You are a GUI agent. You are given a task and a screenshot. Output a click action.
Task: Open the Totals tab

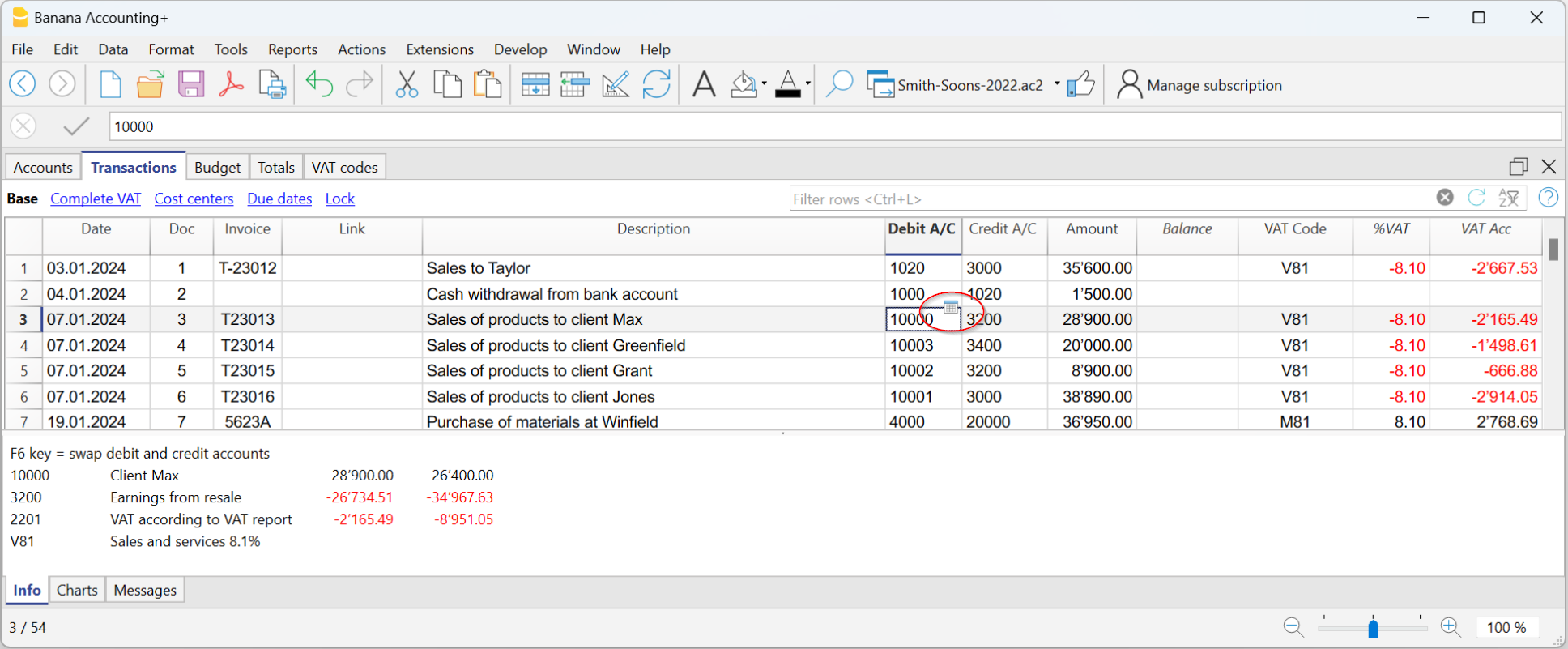click(276, 167)
